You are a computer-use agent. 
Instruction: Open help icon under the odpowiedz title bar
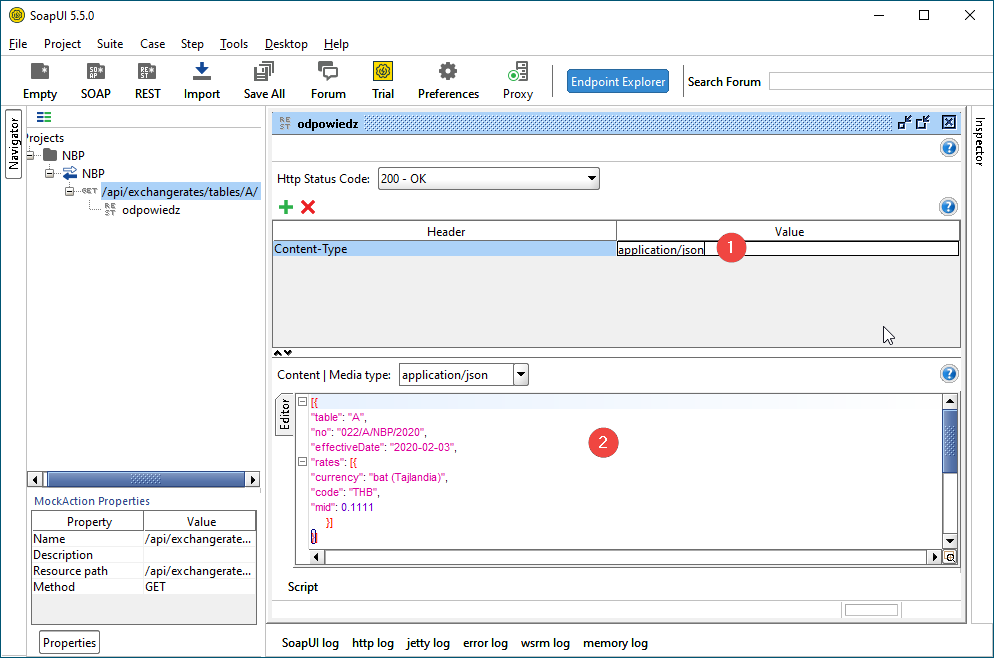click(949, 148)
